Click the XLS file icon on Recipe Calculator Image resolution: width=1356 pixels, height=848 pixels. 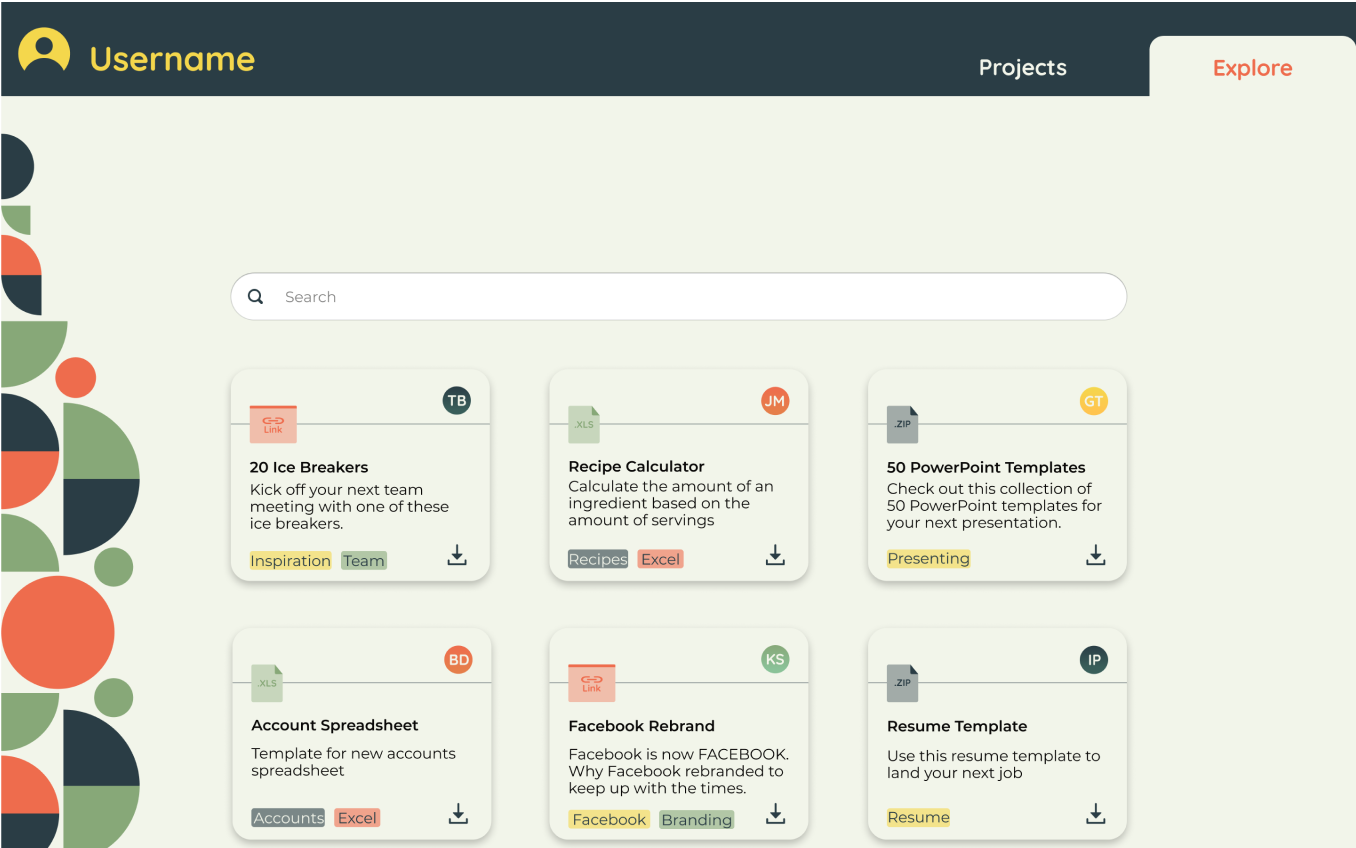pyautogui.click(x=584, y=424)
